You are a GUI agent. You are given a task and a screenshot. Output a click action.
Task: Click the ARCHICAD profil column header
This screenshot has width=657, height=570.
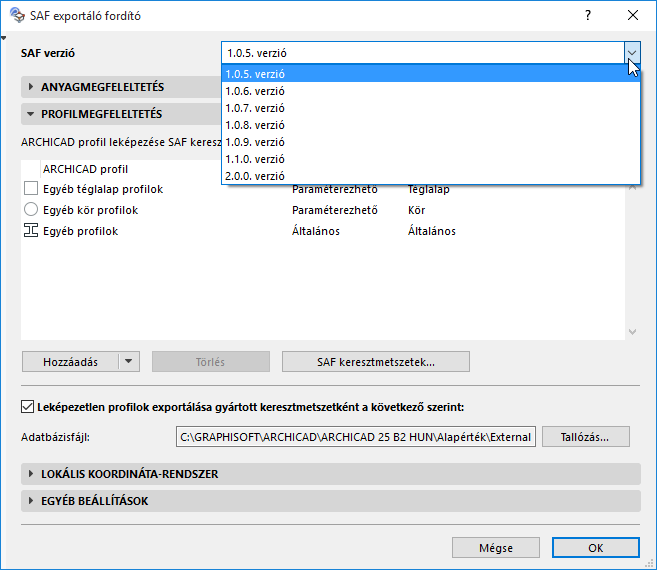pyautogui.click(x=85, y=169)
